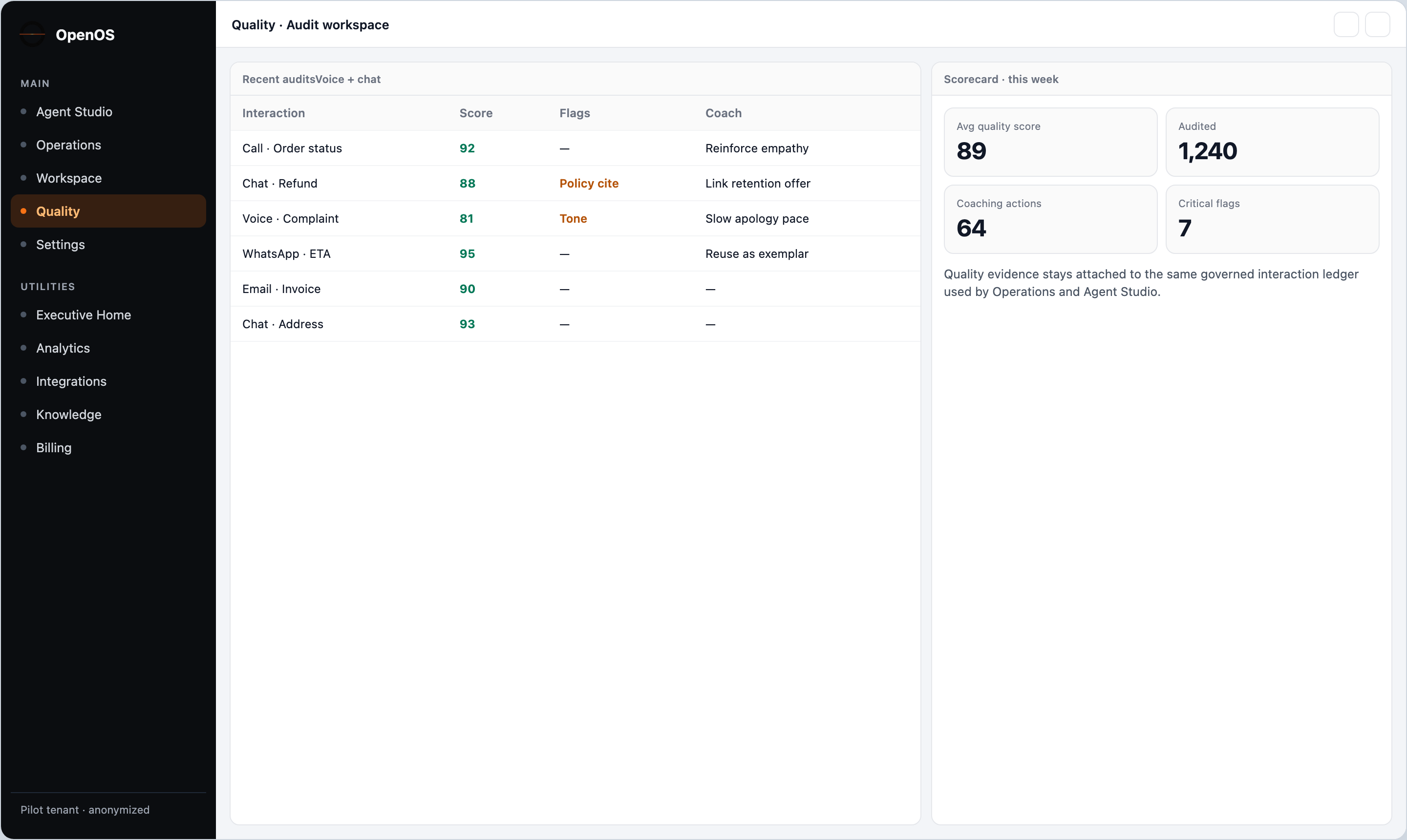
Task: Open the 'Call · Order status' audit row
Action: tap(575, 148)
